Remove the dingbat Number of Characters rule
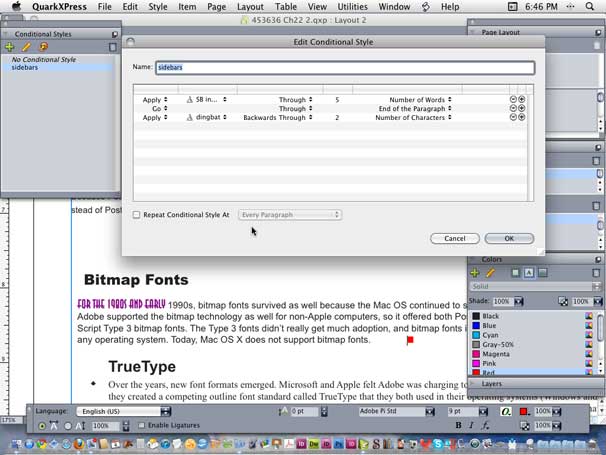Viewport: 606px width, 455px height. point(513,117)
